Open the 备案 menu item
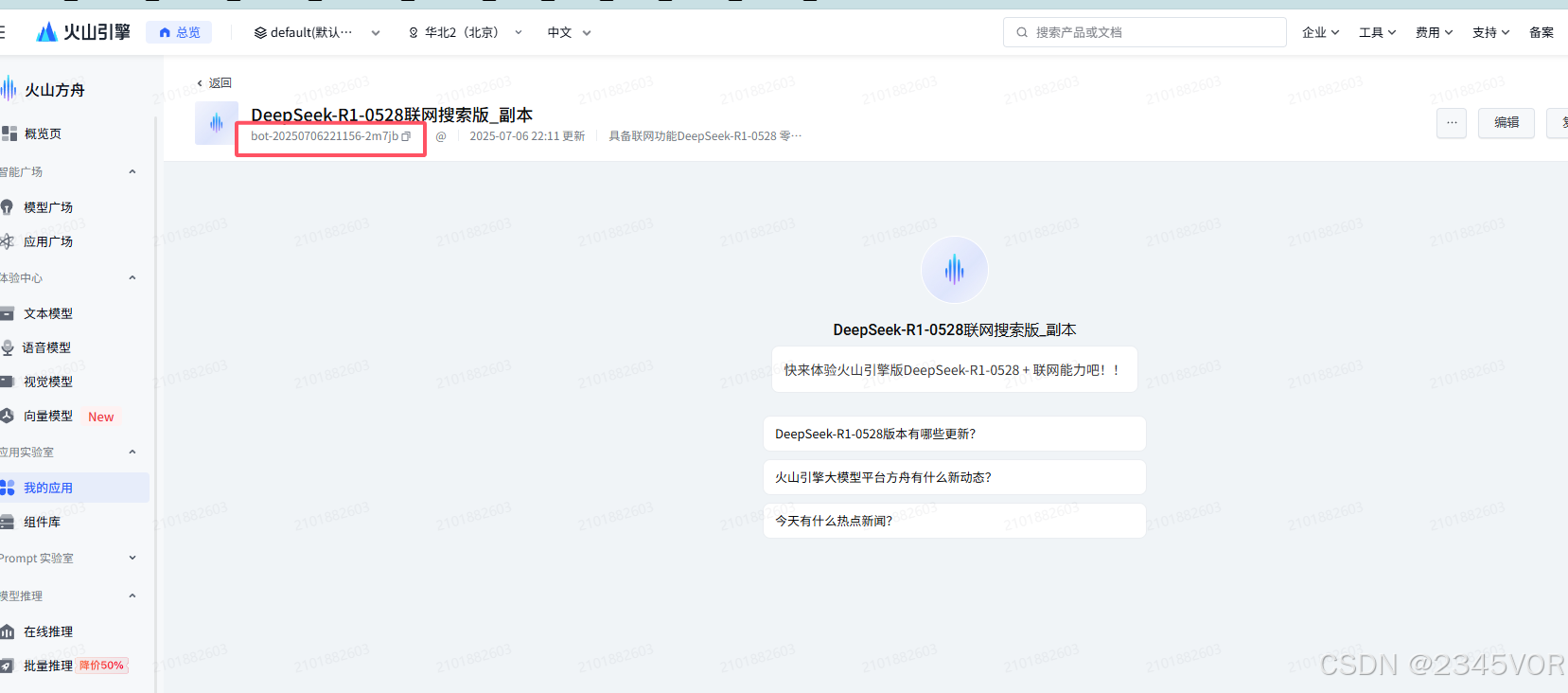The image size is (1568, 693). tap(1542, 32)
